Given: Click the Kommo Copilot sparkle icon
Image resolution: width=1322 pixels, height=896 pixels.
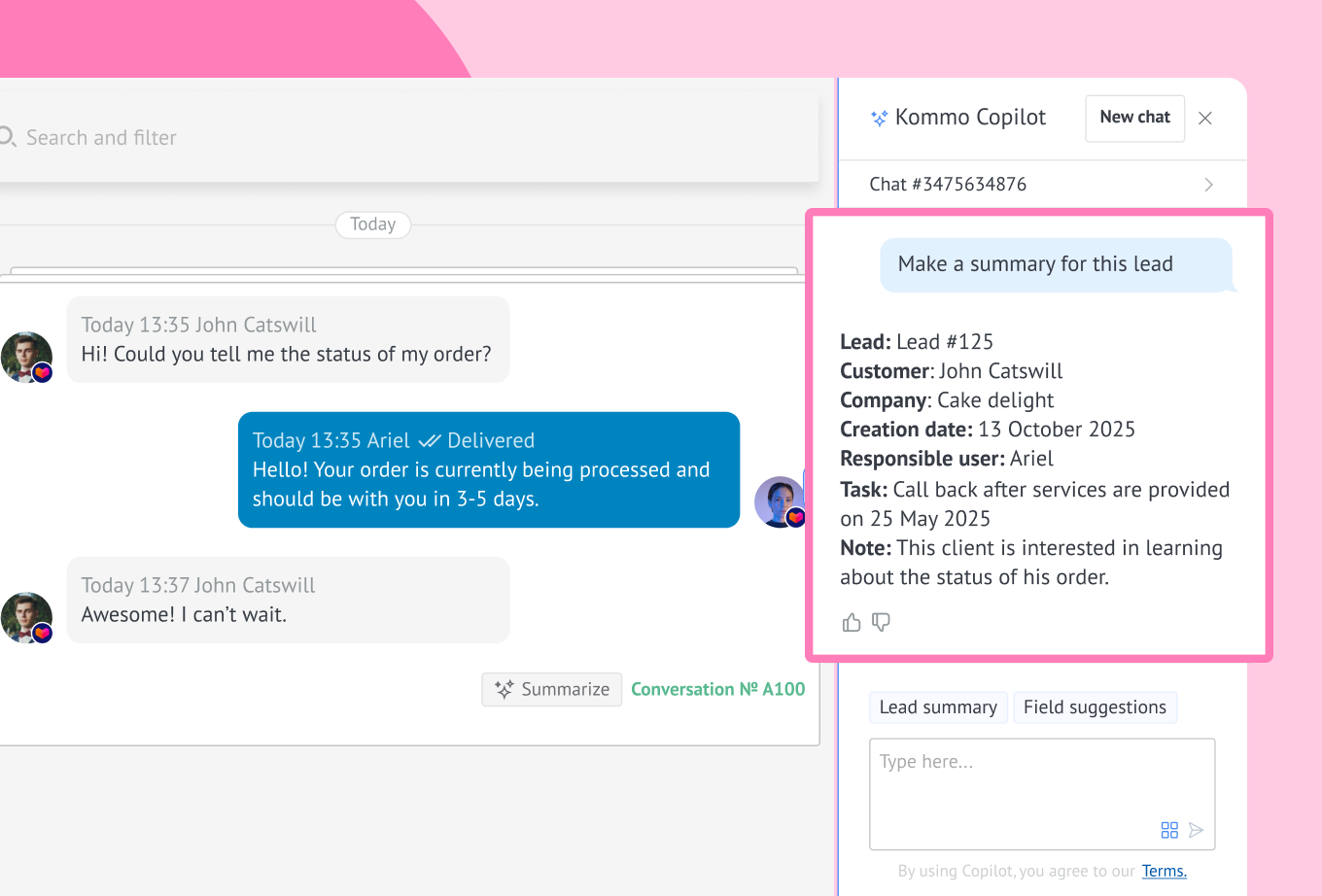Looking at the screenshot, I should coord(879,119).
